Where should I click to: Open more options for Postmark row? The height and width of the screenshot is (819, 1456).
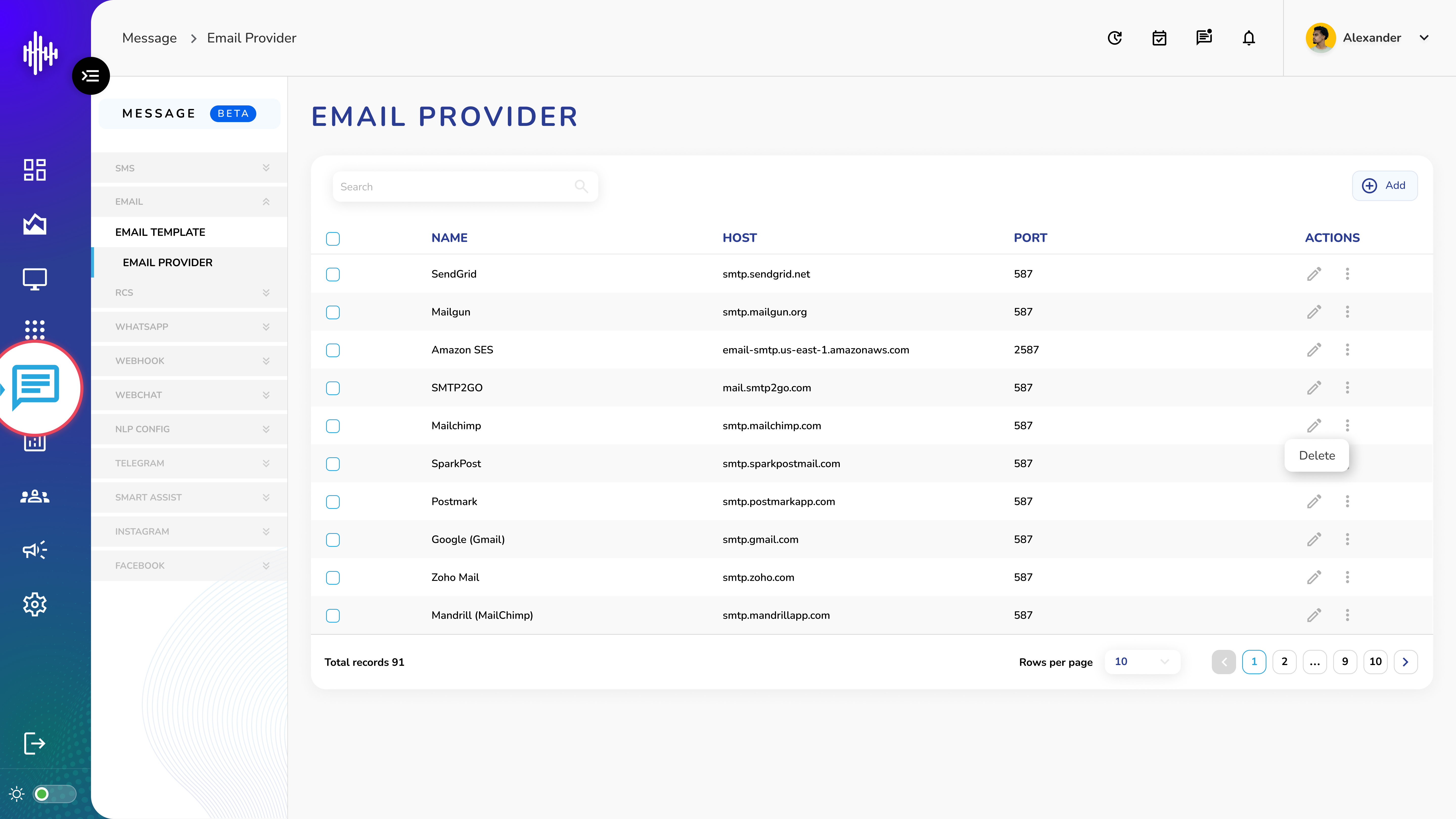click(x=1348, y=501)
